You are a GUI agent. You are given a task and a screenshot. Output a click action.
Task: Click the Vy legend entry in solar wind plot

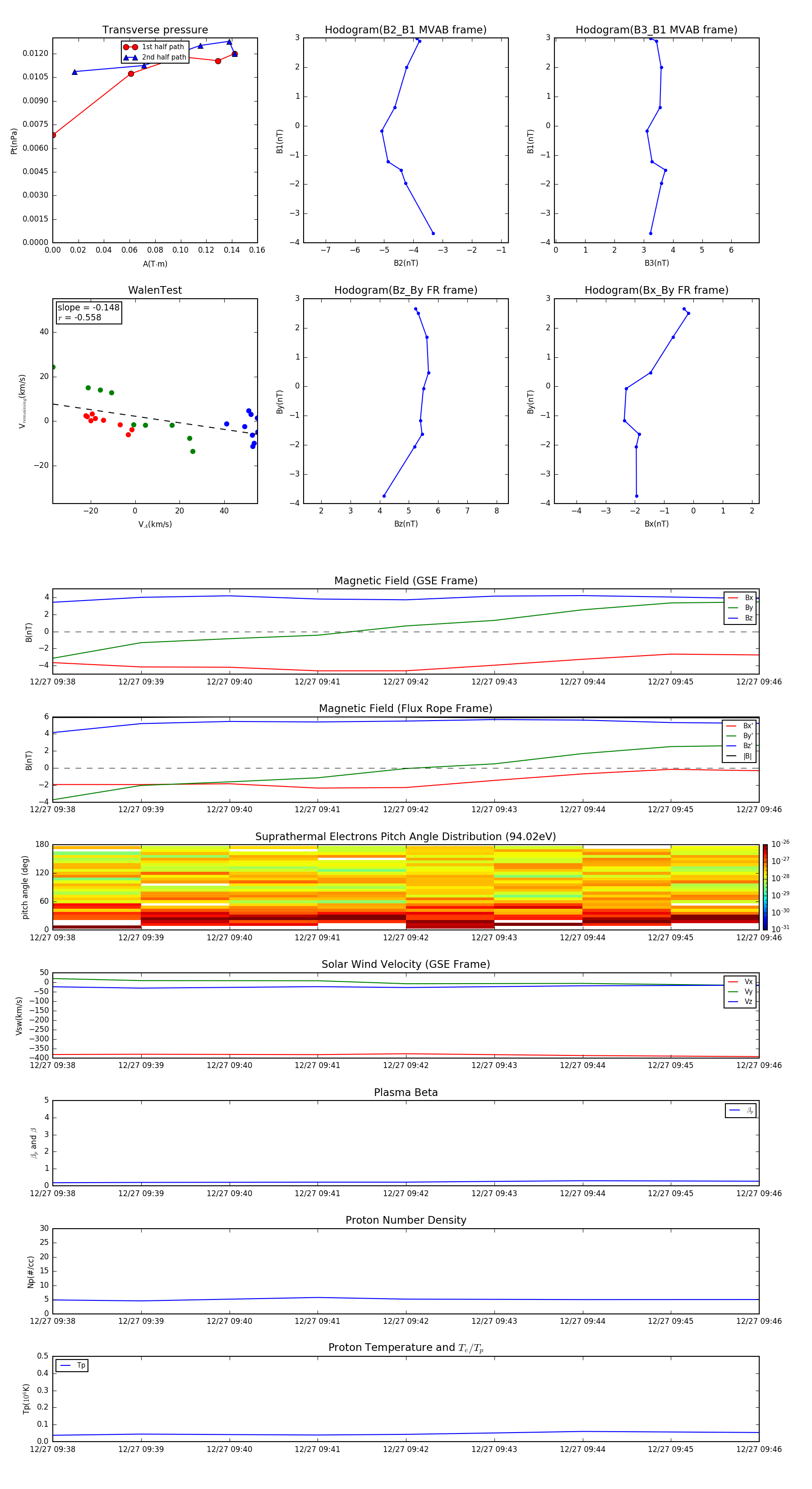coord(740,991)
